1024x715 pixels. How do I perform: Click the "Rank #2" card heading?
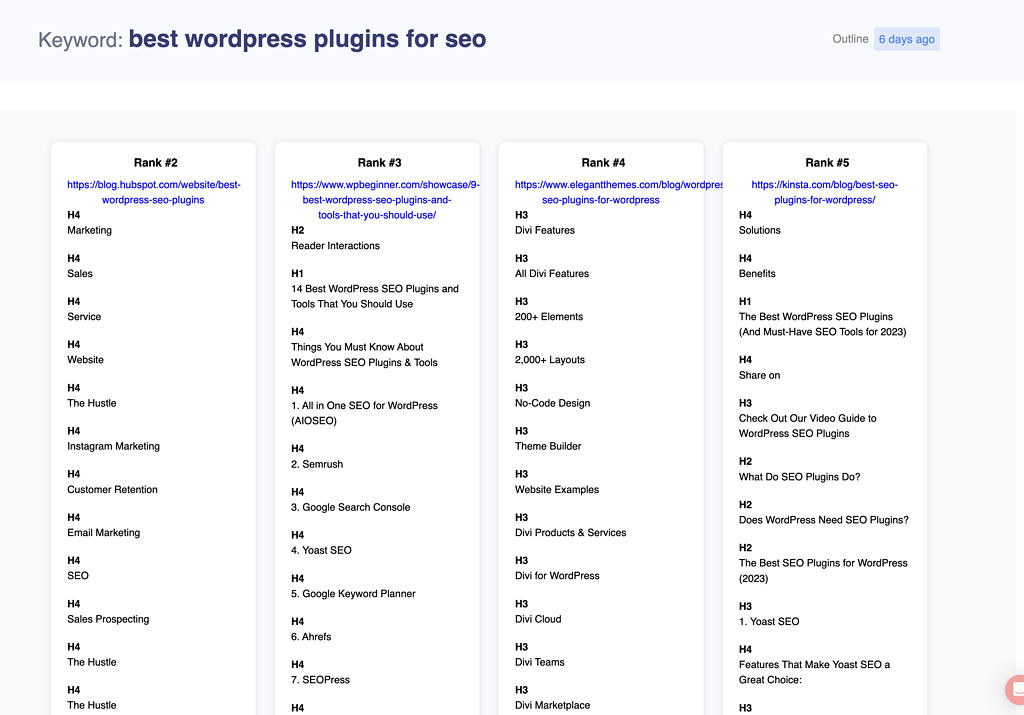(x=155, y=163)
